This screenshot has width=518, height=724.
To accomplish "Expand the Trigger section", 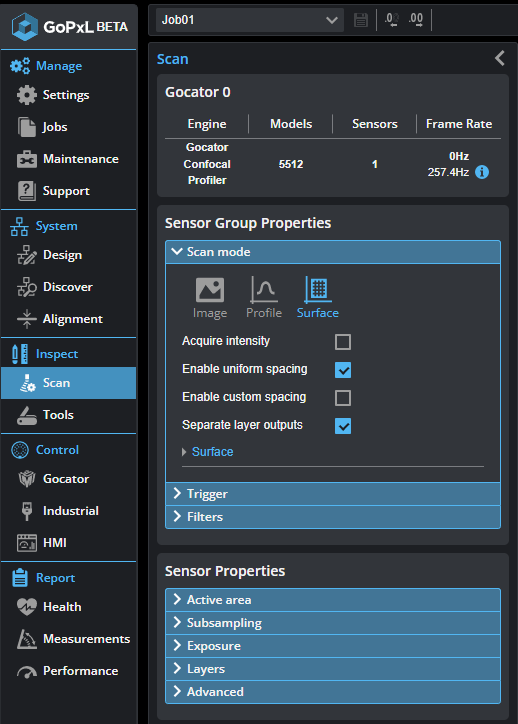I will coord(333,494).
